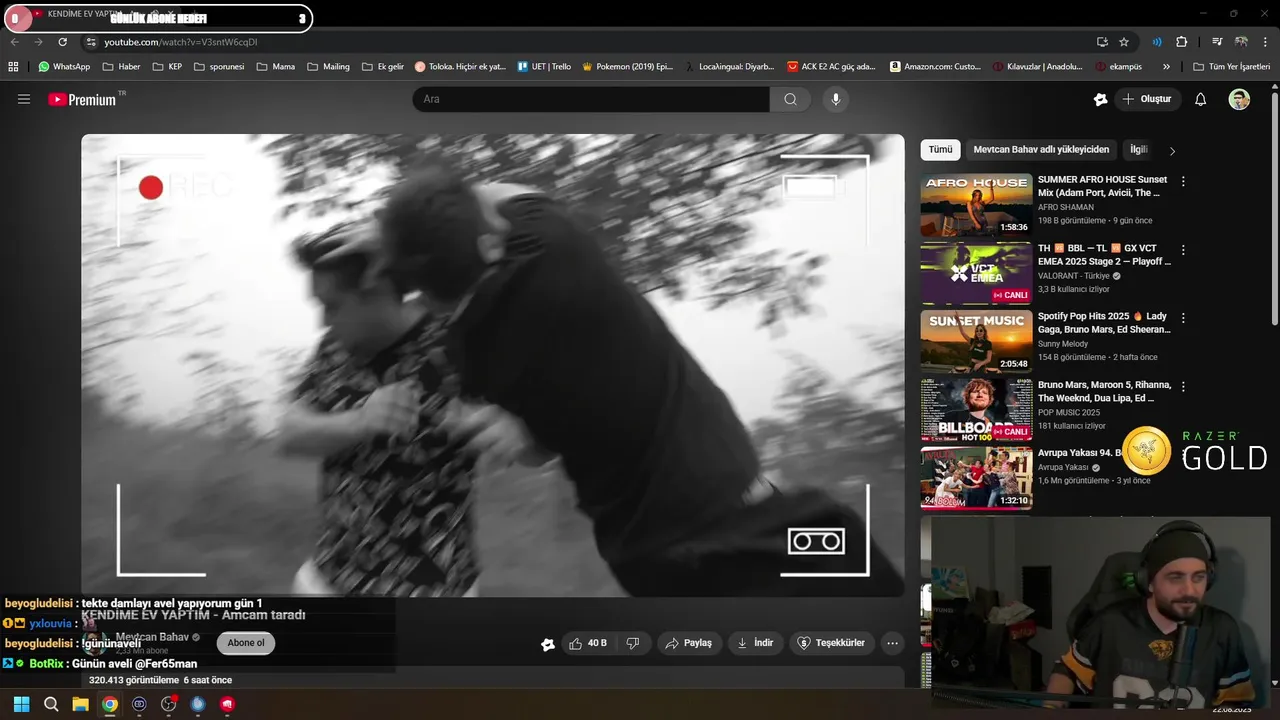
Task: Start voice search with microphone icon
Action: (836, 99)
